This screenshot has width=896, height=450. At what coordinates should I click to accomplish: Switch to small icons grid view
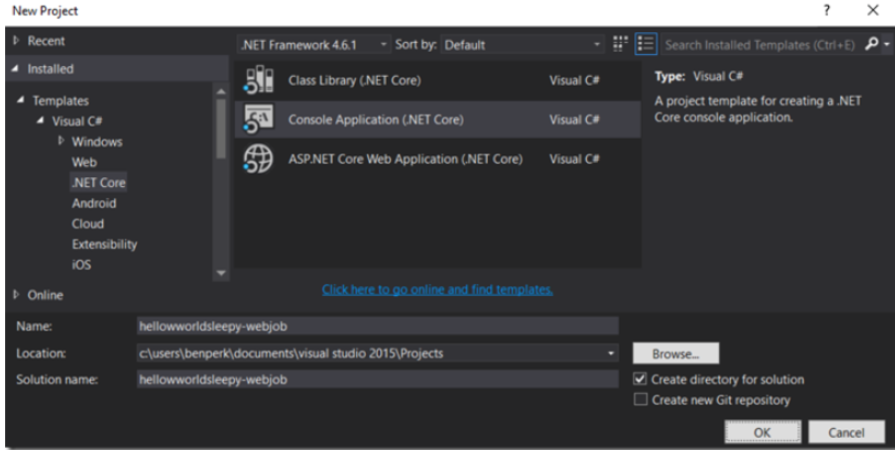tap(620, 44)
